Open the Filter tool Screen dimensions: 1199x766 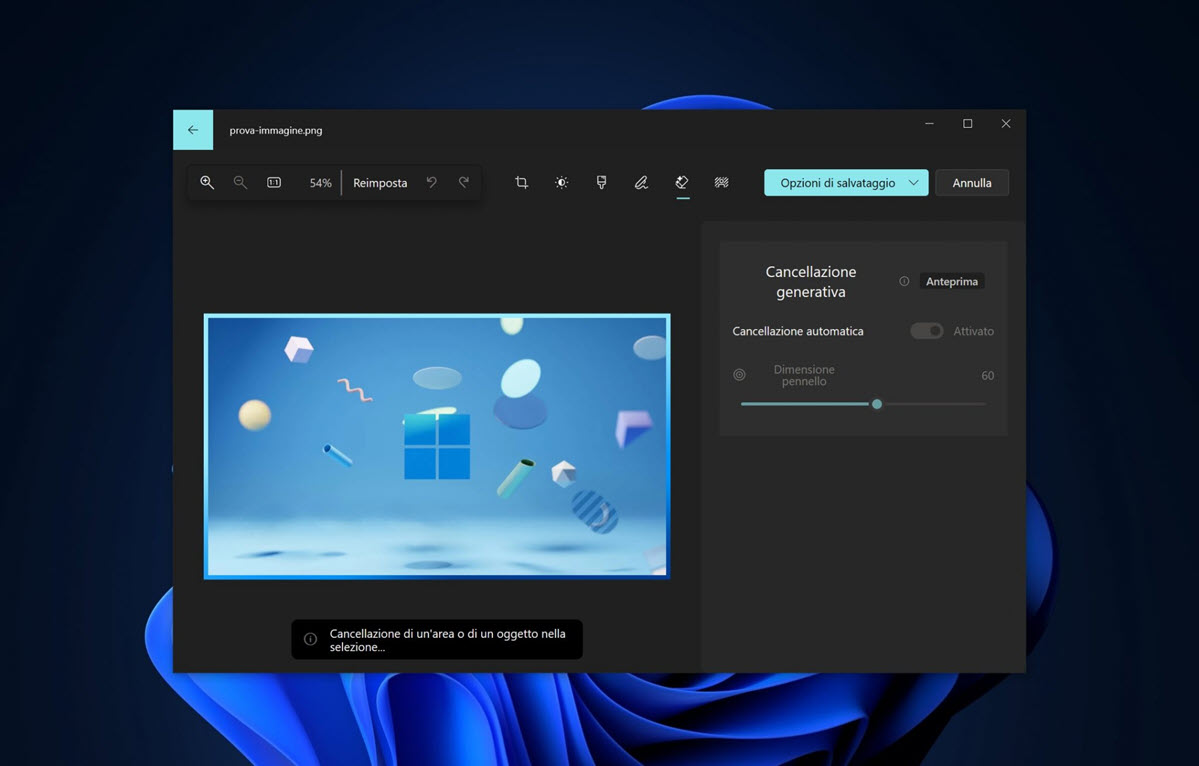point(601,183)
